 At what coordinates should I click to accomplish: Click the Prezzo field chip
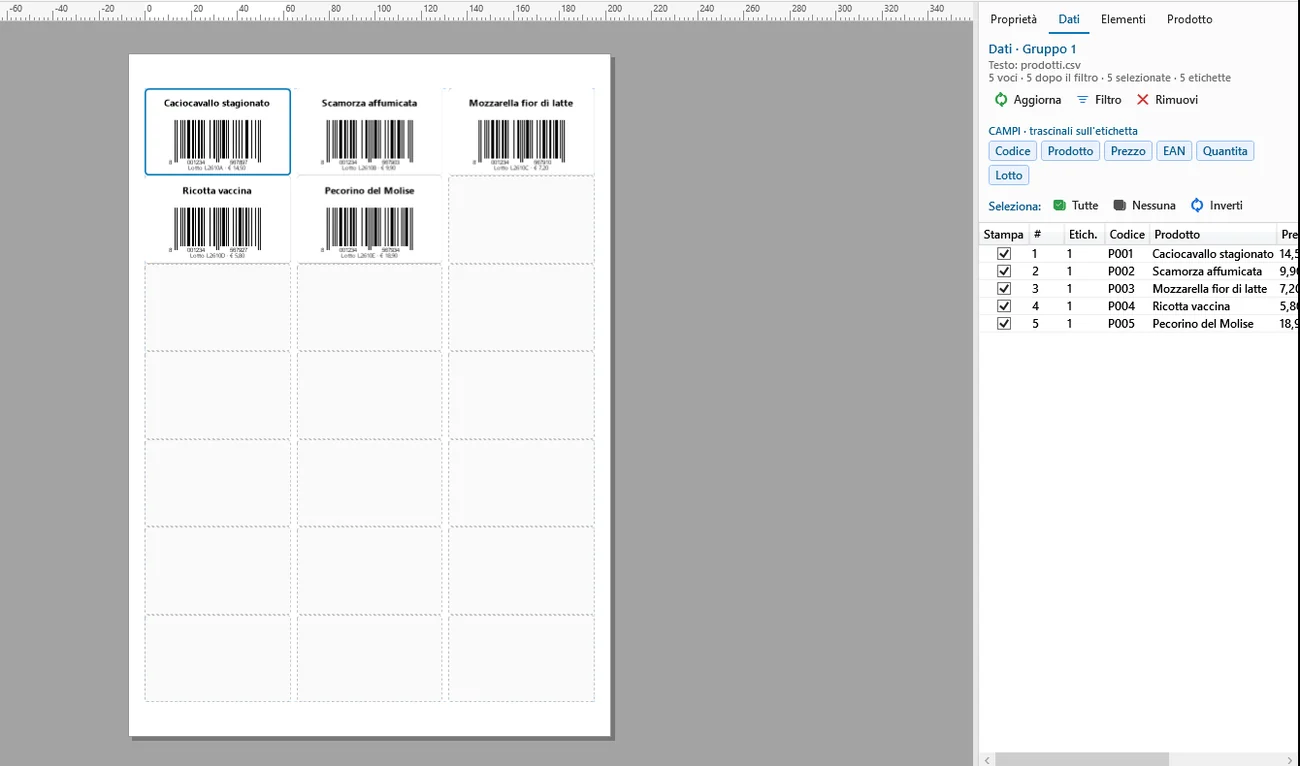(x=1128, y=151)
